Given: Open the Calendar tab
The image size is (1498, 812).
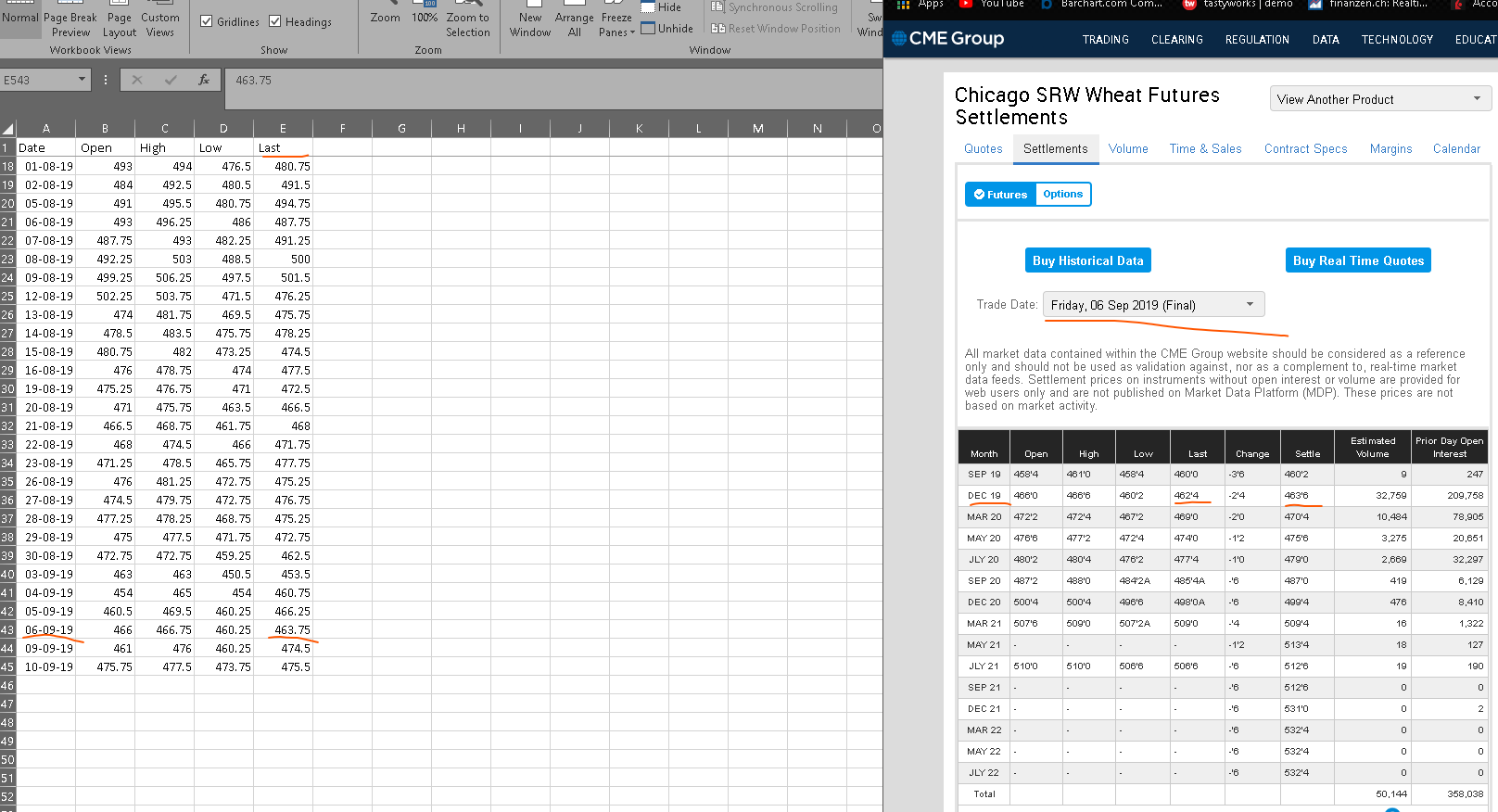Looking at the screenshot, I should (x=1456, y=149).
